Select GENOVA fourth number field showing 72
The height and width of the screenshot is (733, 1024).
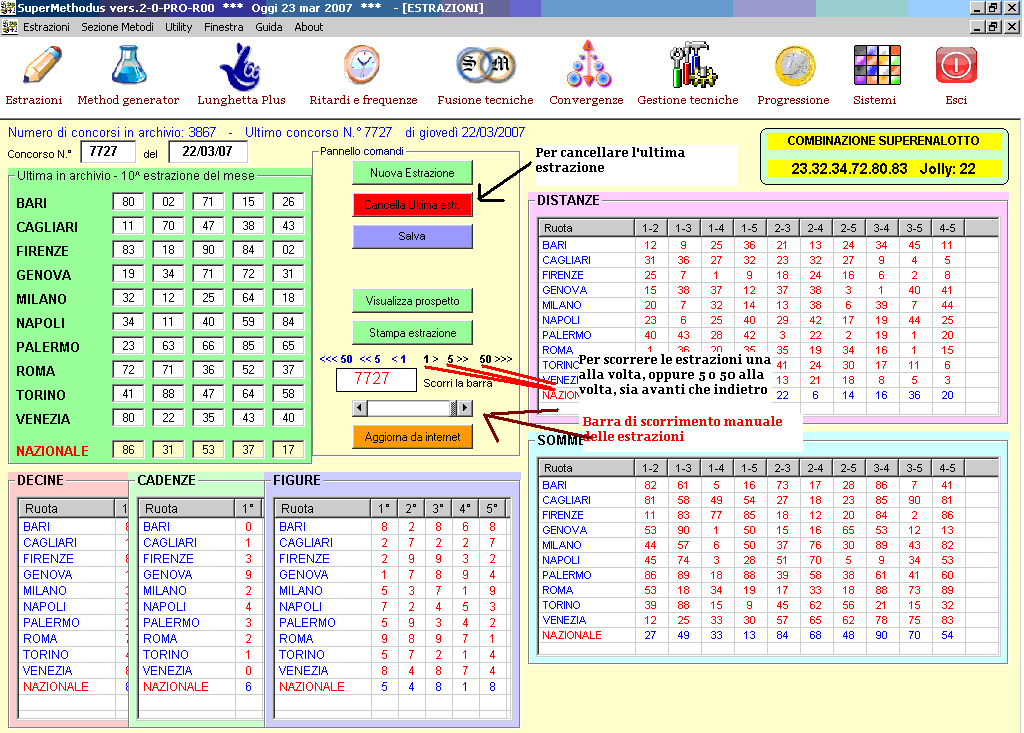248,274
